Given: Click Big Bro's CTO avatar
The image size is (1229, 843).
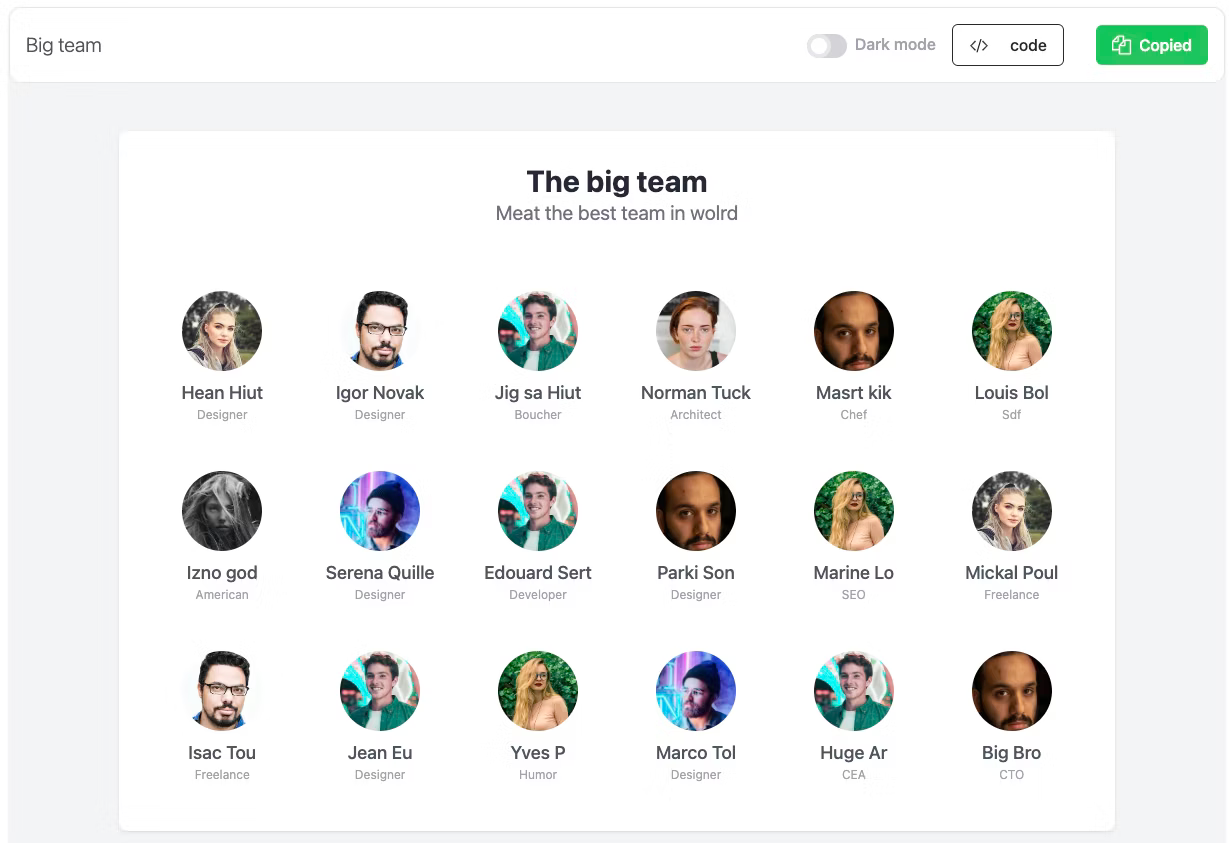Looking at the screenshot, I should [x=1012, y=691].
